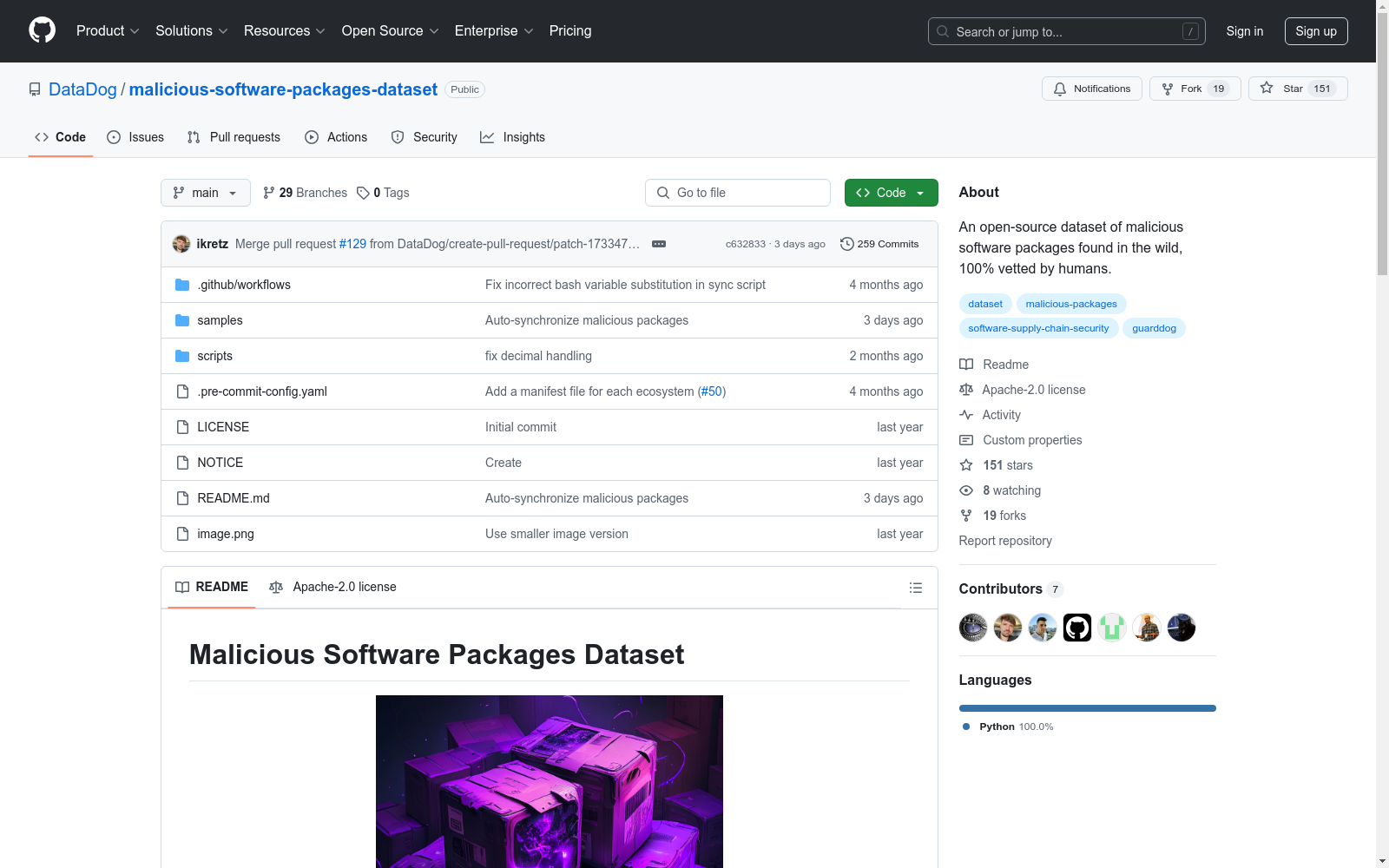1389x868 pixels.
Task: Click the guarddog topic tag
Action: 1154,328
